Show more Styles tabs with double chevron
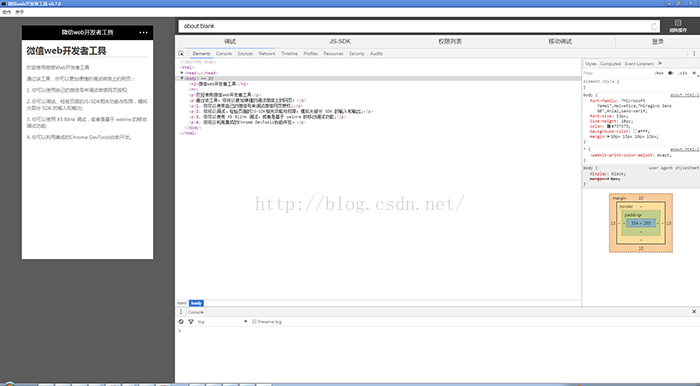Screen dimensions: 700x386 click(660, 63)
